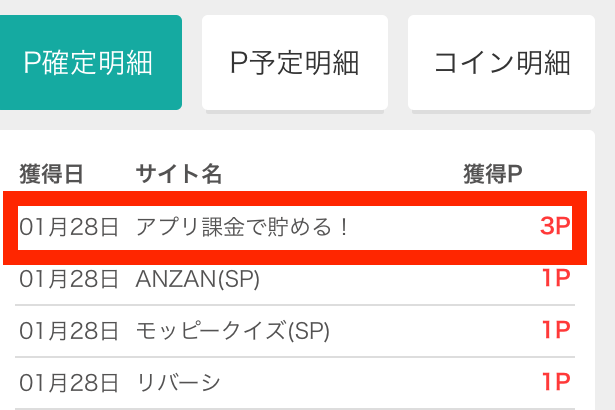
Task: Click the 01月28日 date in the ANZAN(SP) row
Action: 69,279
